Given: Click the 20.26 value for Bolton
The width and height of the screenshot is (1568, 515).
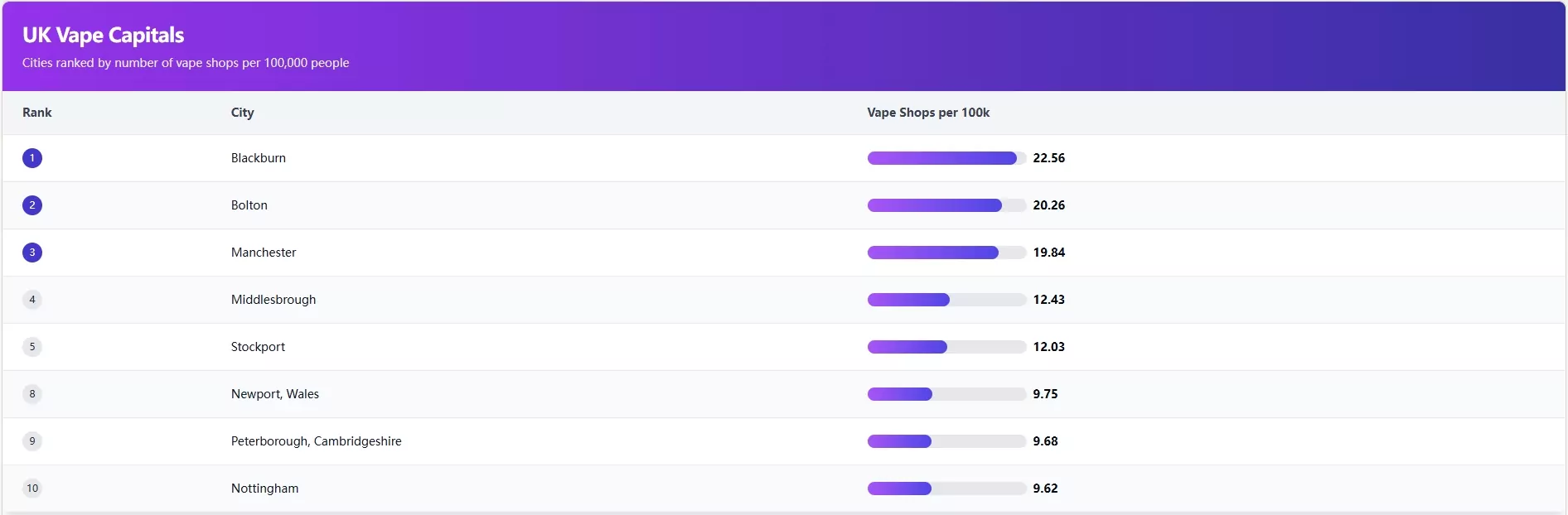Looking at the screenshot, I should (1048, 205).
